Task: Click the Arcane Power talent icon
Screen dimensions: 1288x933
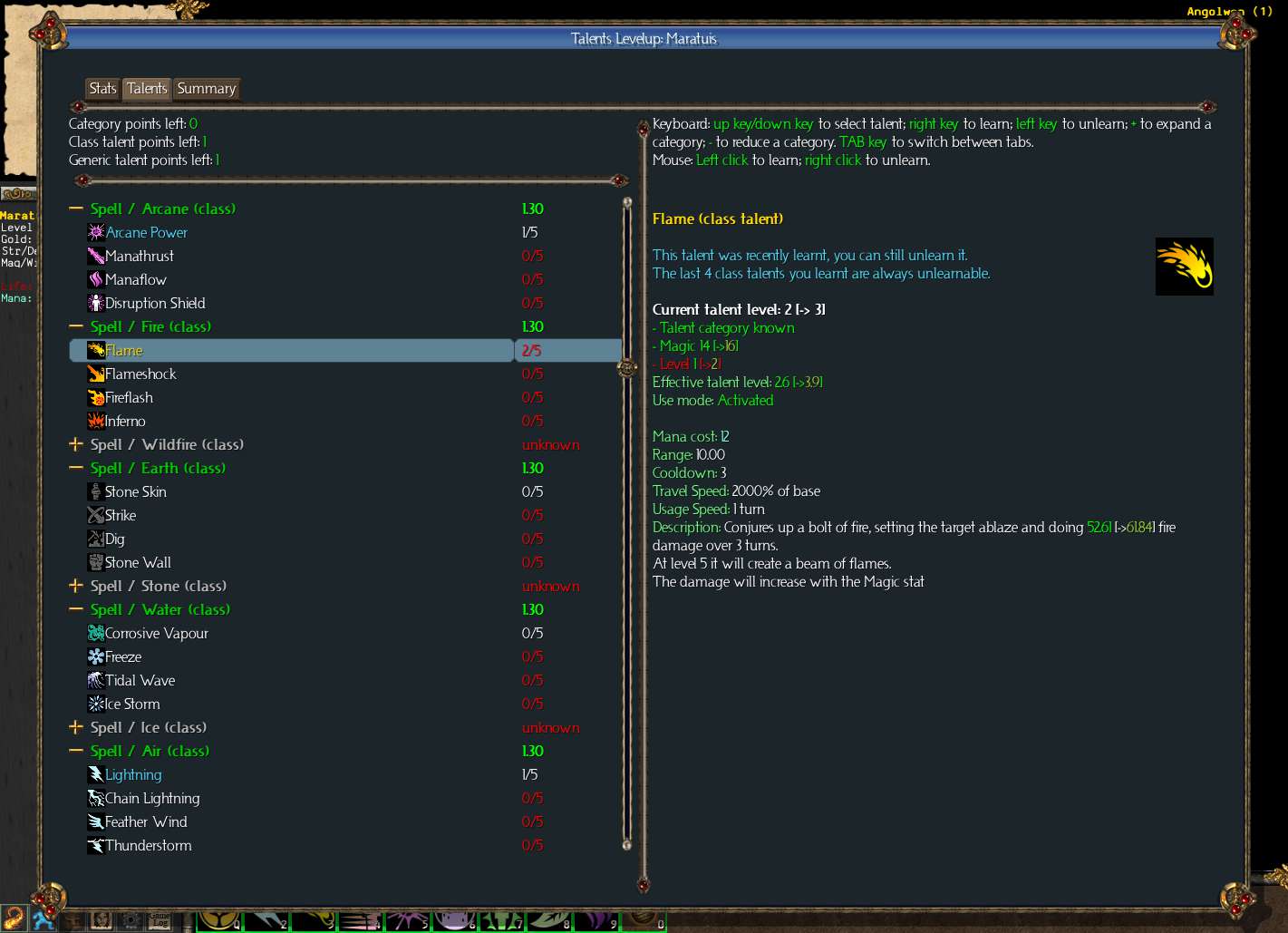Action: pos(96,232)
